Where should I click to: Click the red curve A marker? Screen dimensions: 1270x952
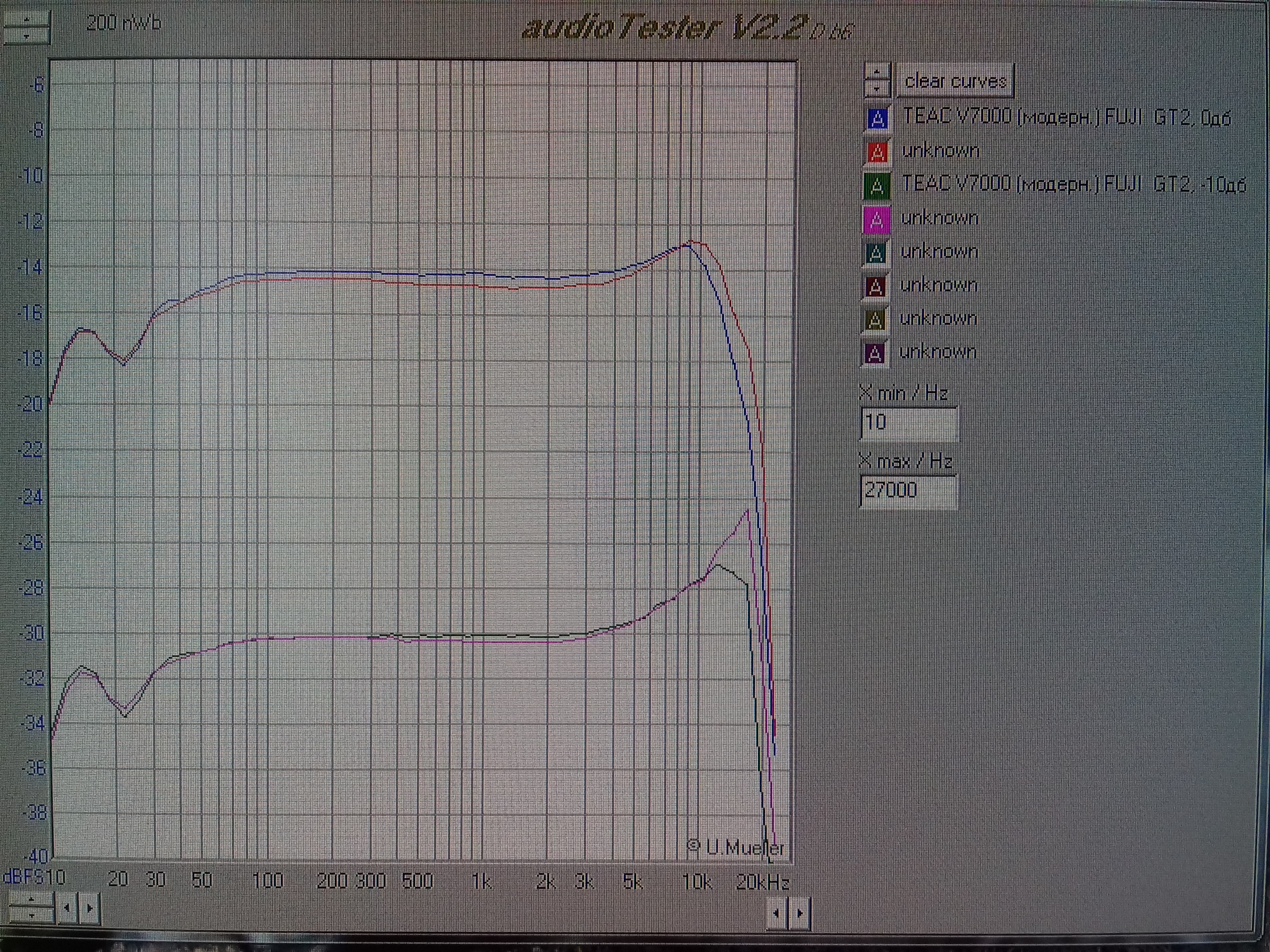tap(877, 152)
